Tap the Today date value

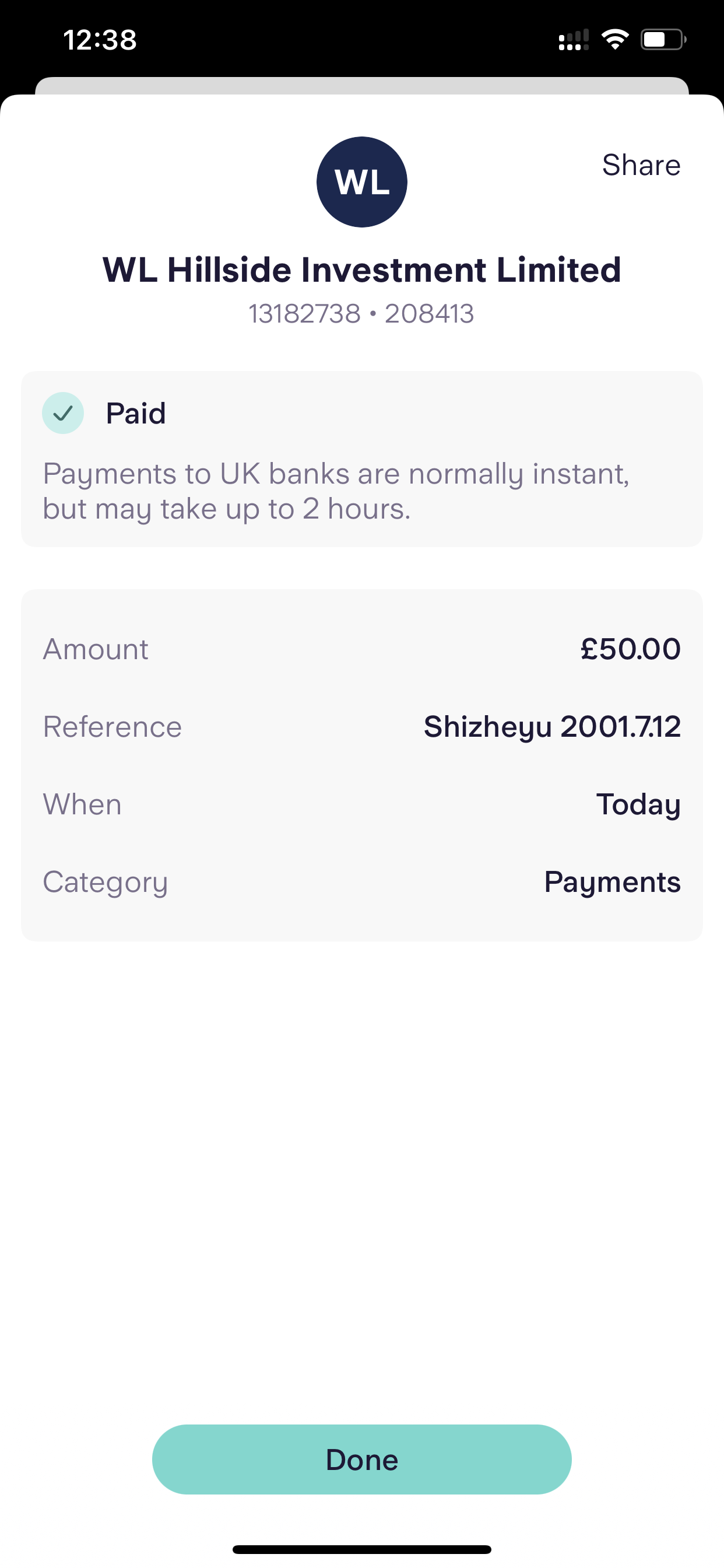tap(638, 804)
